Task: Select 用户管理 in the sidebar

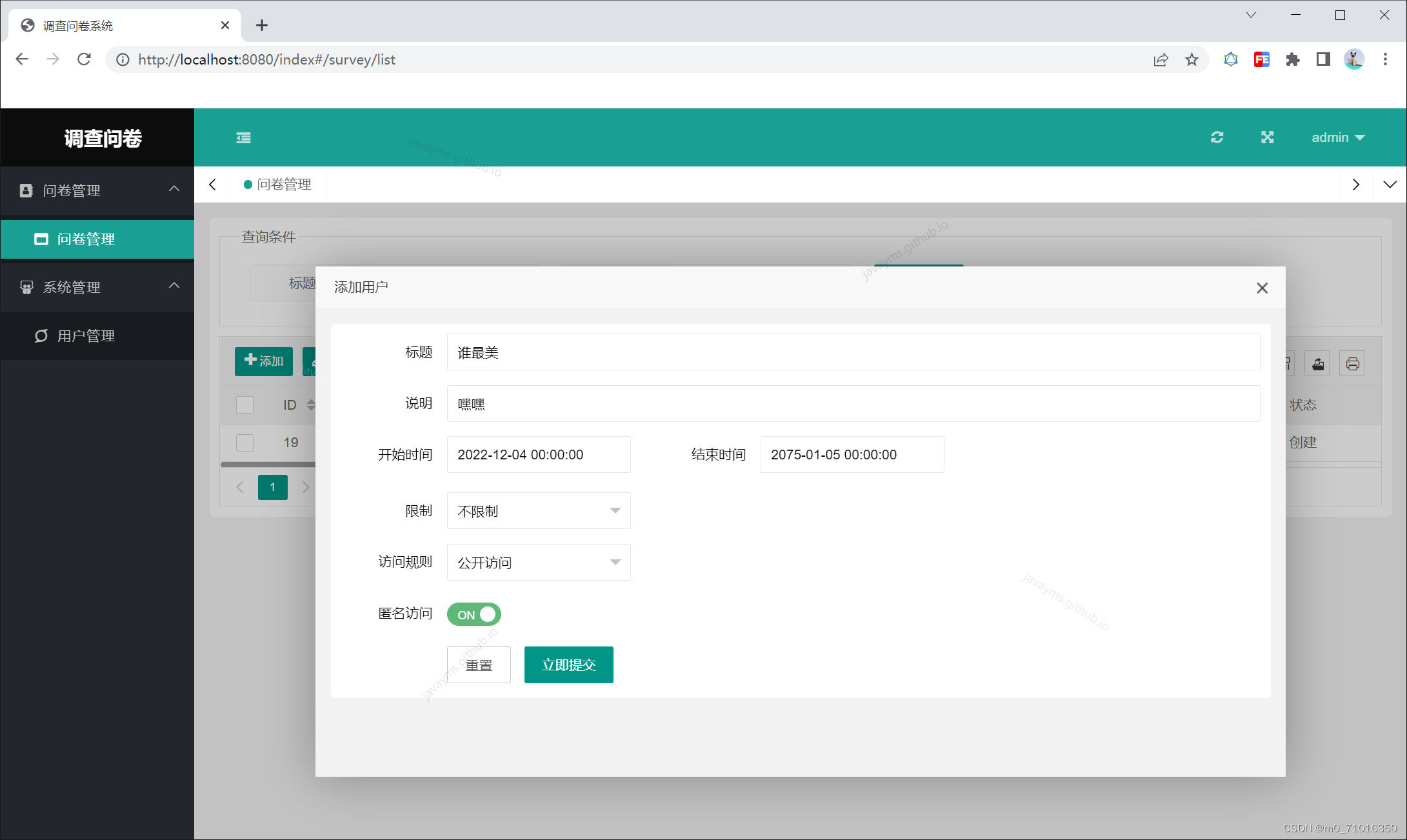Action: pyautogui.click(x=86, y=336)
